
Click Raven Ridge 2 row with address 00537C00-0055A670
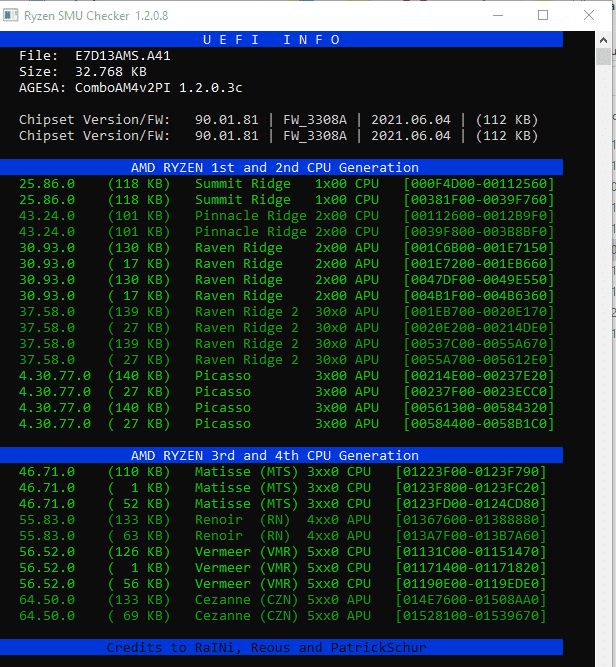tap(286, 344)
